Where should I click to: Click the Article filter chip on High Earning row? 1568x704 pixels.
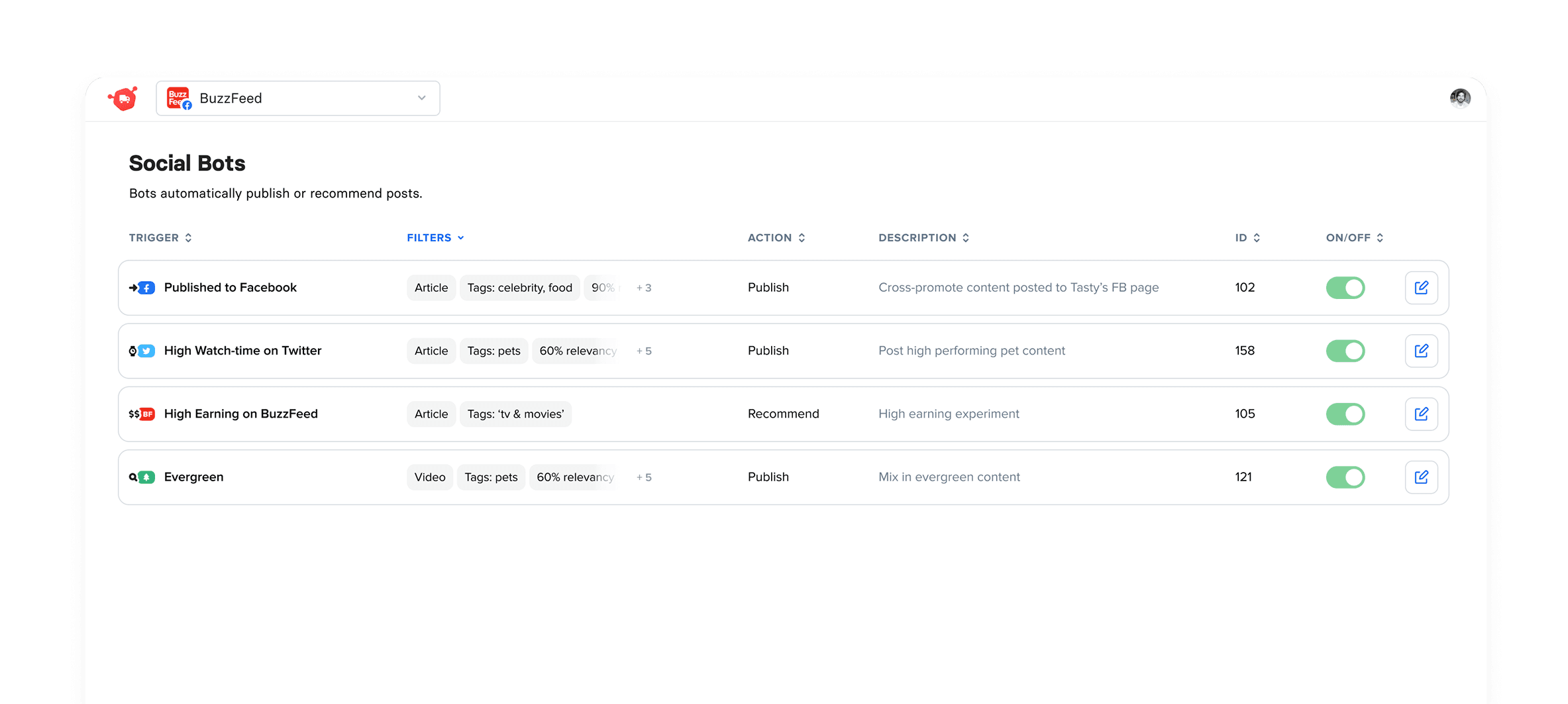click(431, 414)
